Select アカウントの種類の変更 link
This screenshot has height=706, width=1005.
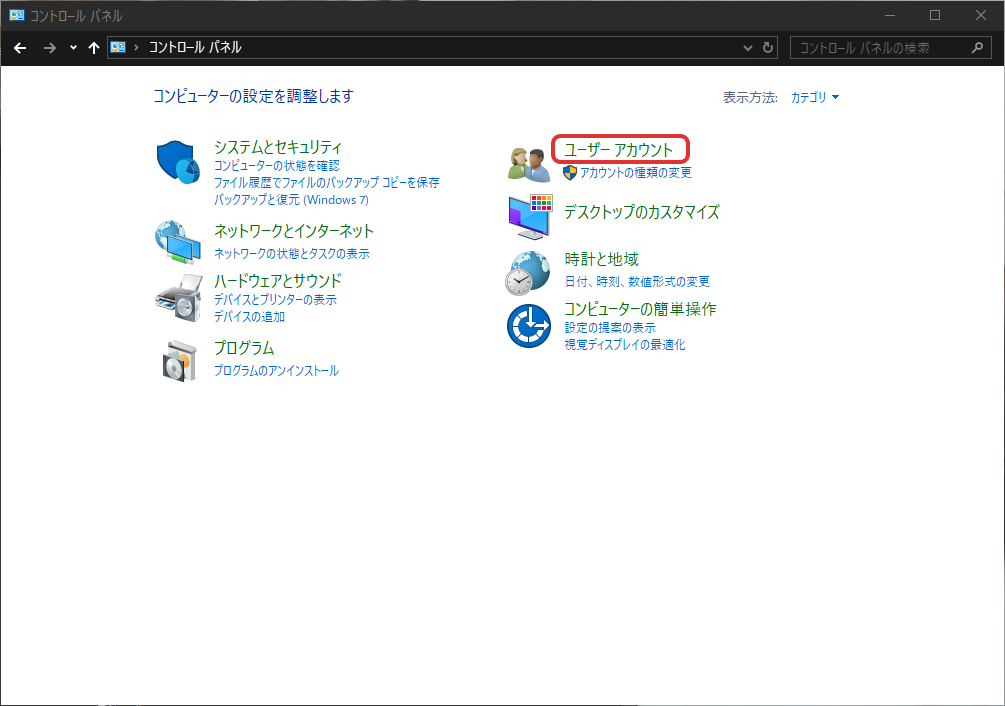coord(636,172)
